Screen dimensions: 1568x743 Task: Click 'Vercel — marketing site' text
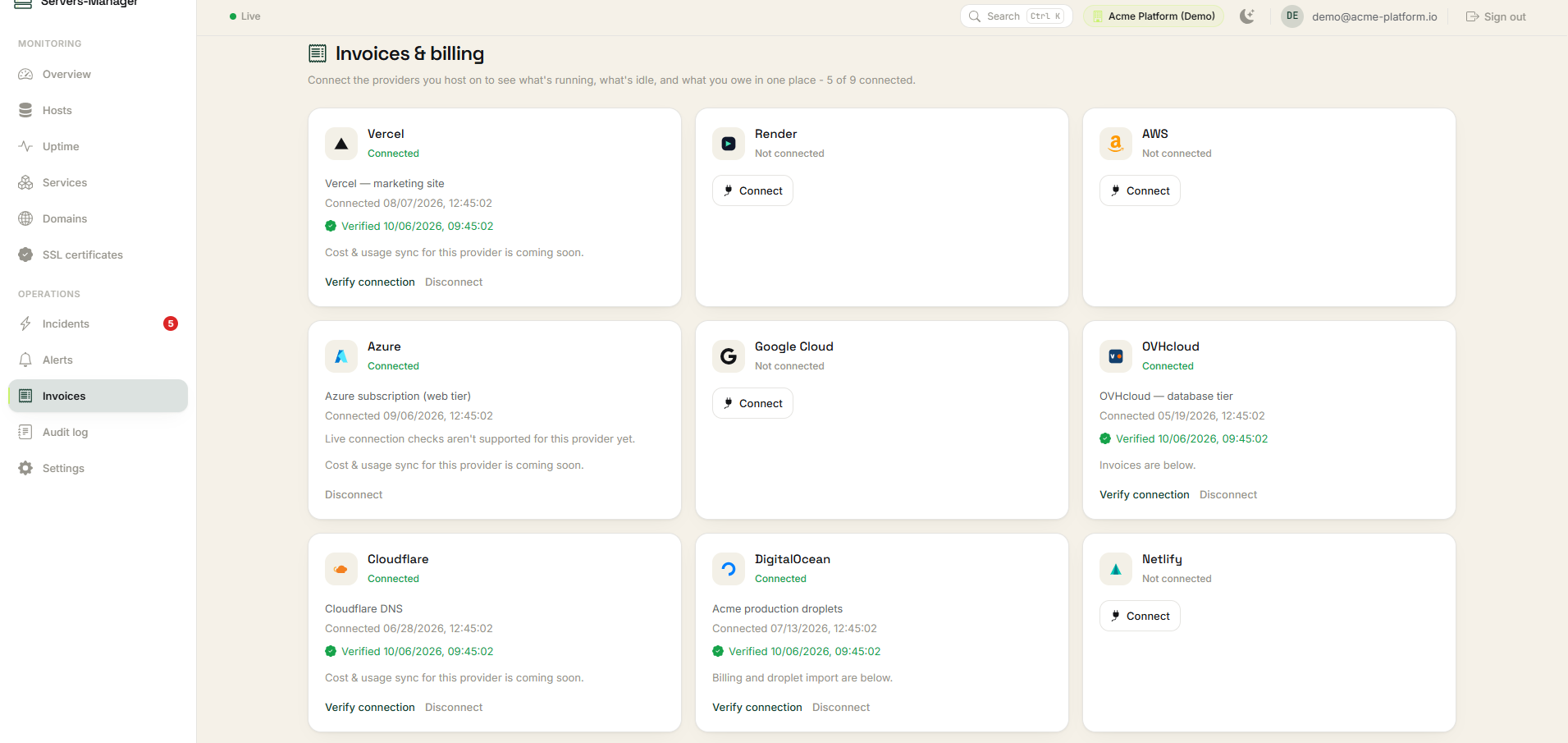(x=385, y=183)
